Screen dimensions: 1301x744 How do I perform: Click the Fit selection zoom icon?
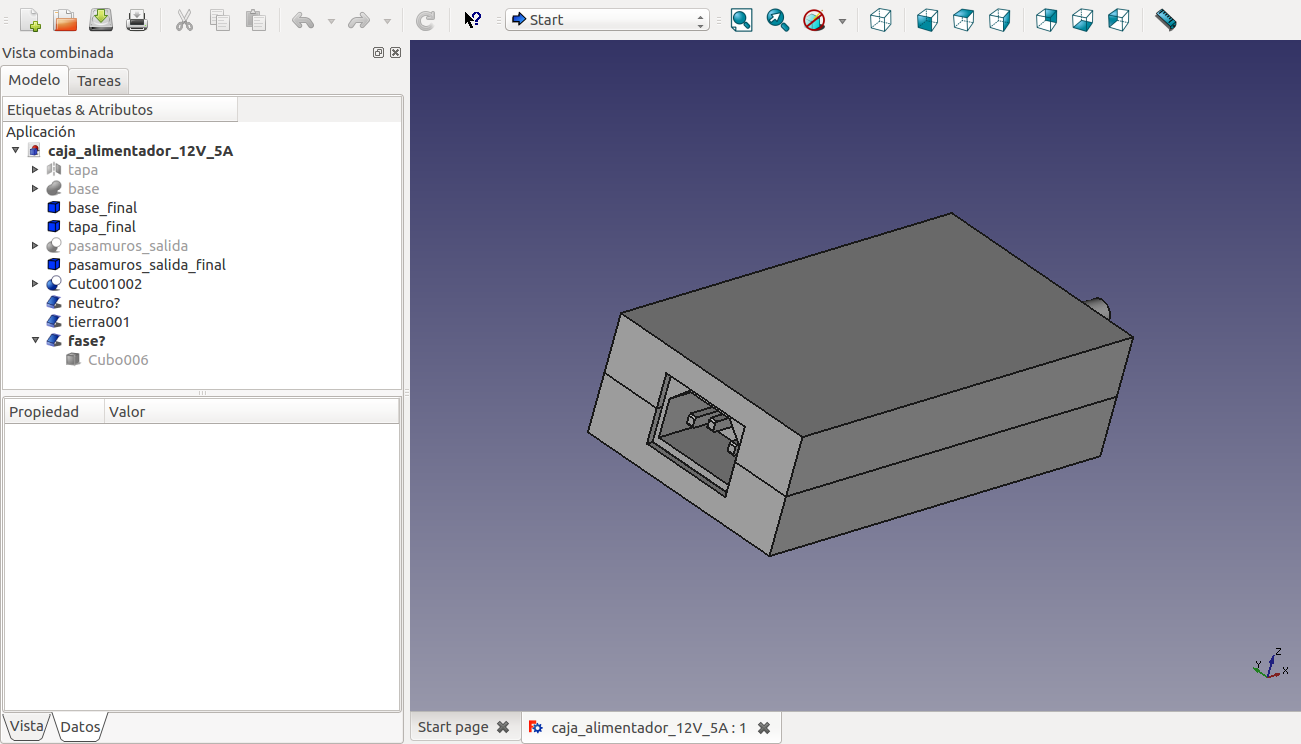coord(778,20)
